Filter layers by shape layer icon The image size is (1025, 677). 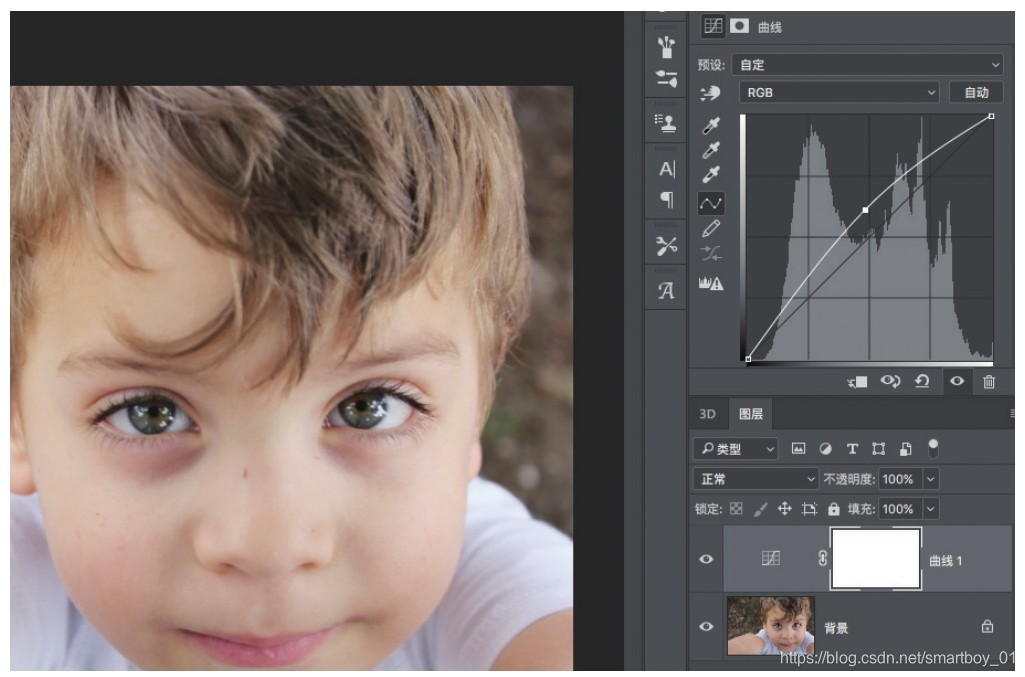[x=879, y=449]
